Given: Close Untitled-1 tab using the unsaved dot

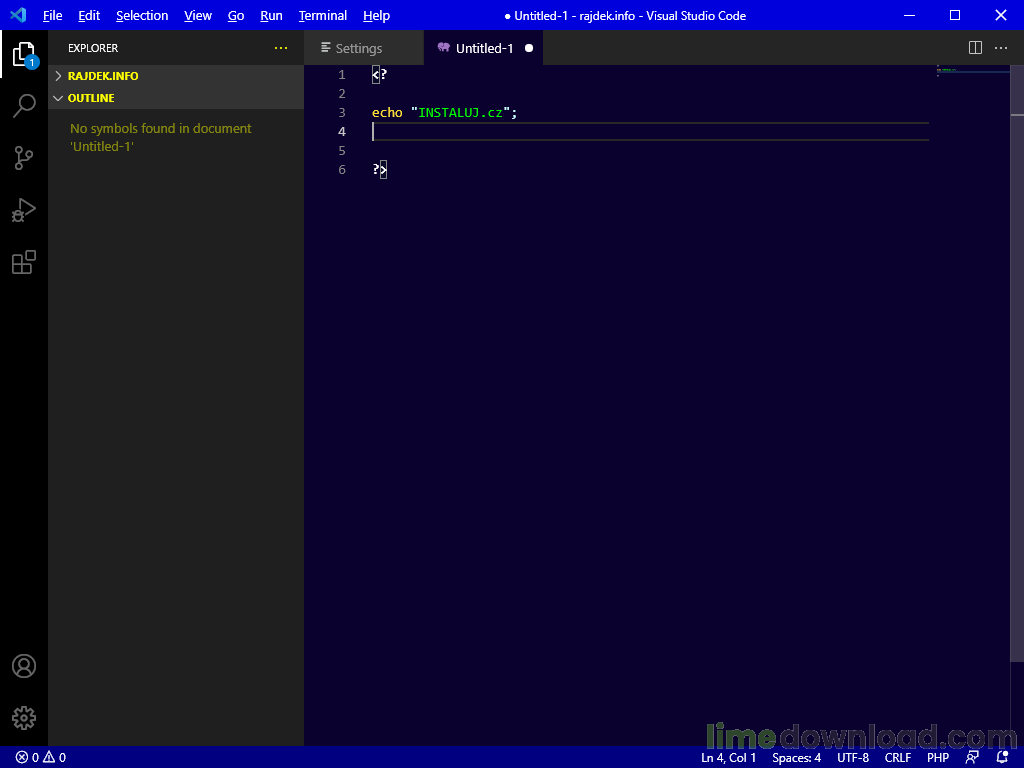Looking at the screenshot, I should coord(529,48).
